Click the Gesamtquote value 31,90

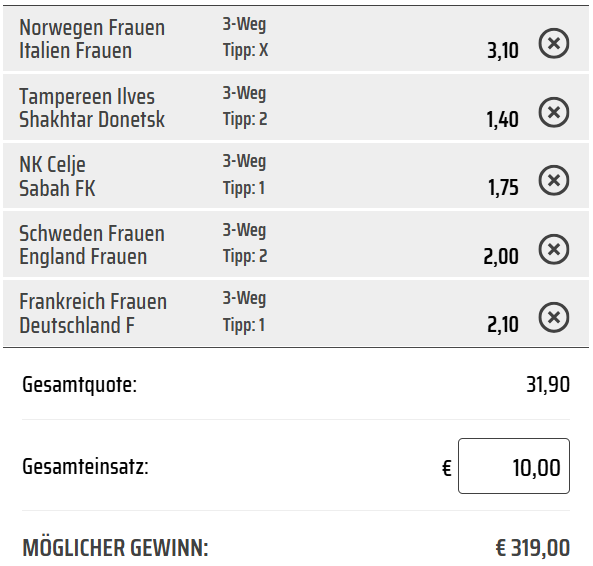pos(548,385)
